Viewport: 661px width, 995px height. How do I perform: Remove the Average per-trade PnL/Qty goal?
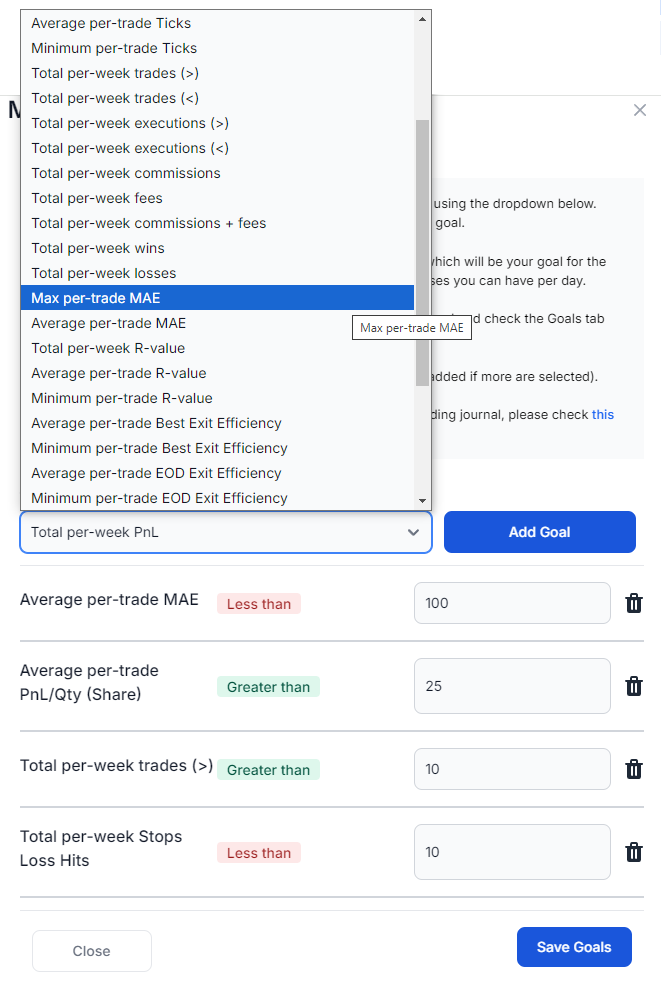coord(634,686)
